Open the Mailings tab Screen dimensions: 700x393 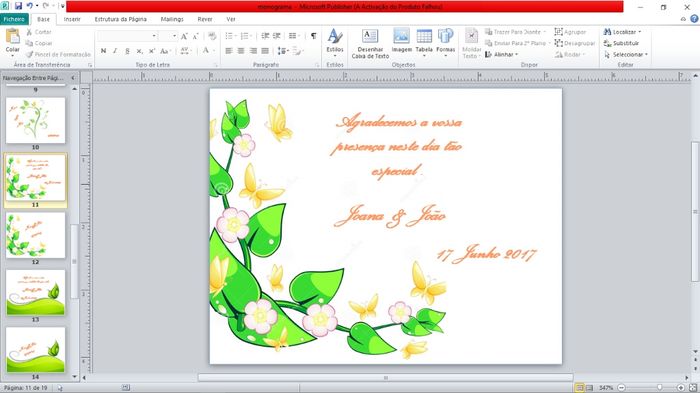(172, 19)
